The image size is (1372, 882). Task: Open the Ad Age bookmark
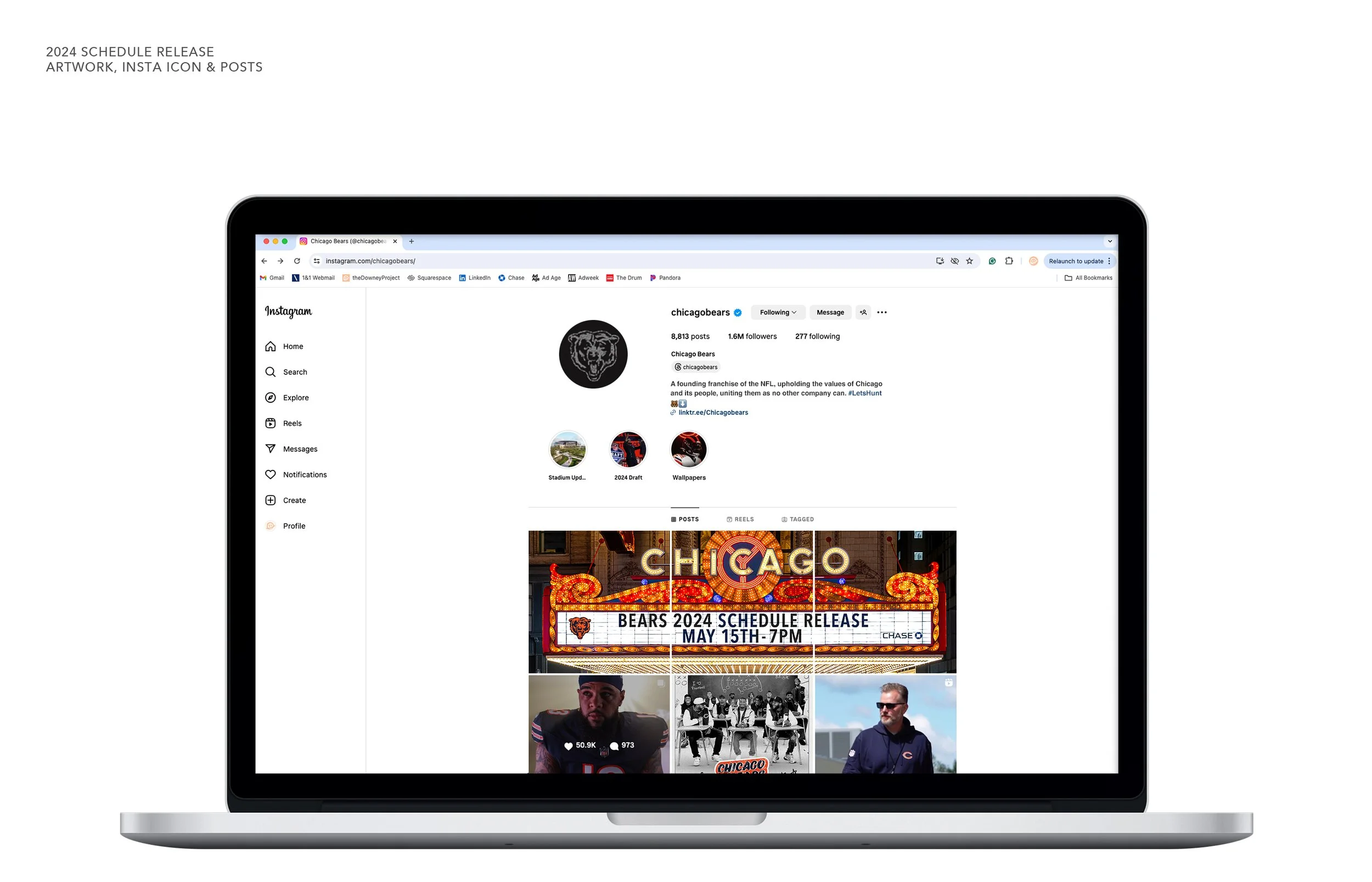pos(546,278)
